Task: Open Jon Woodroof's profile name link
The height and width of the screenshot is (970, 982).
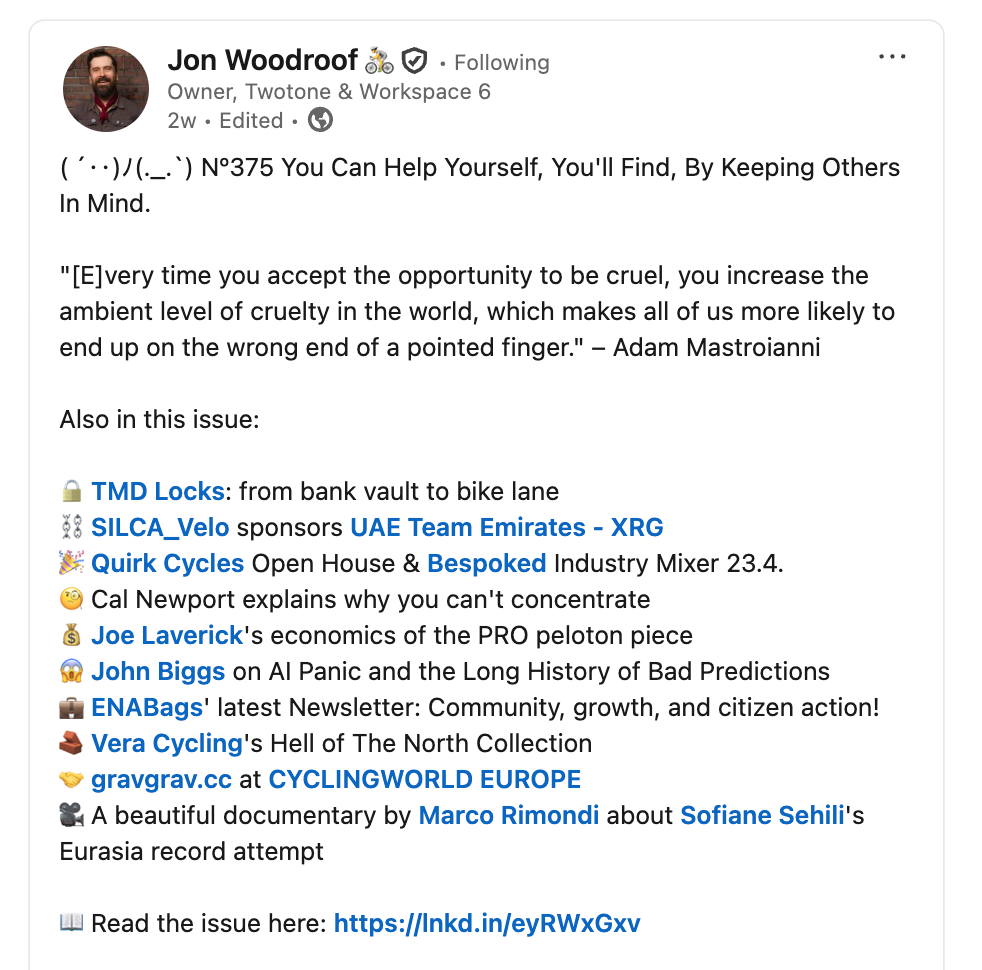Action: tap(262, 61)
